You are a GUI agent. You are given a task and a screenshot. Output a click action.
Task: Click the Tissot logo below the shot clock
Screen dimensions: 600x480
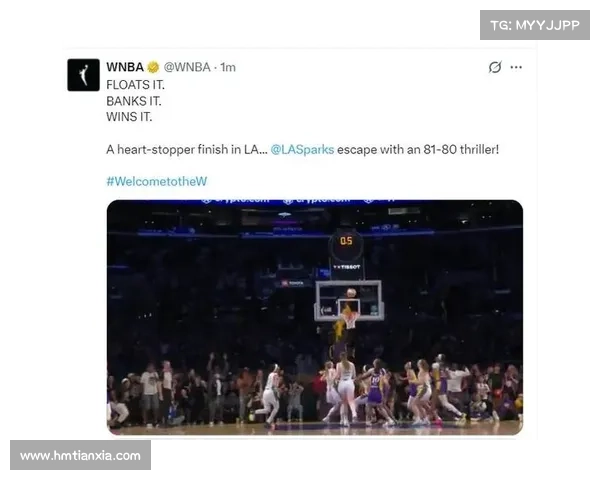(x=347, y=267)
